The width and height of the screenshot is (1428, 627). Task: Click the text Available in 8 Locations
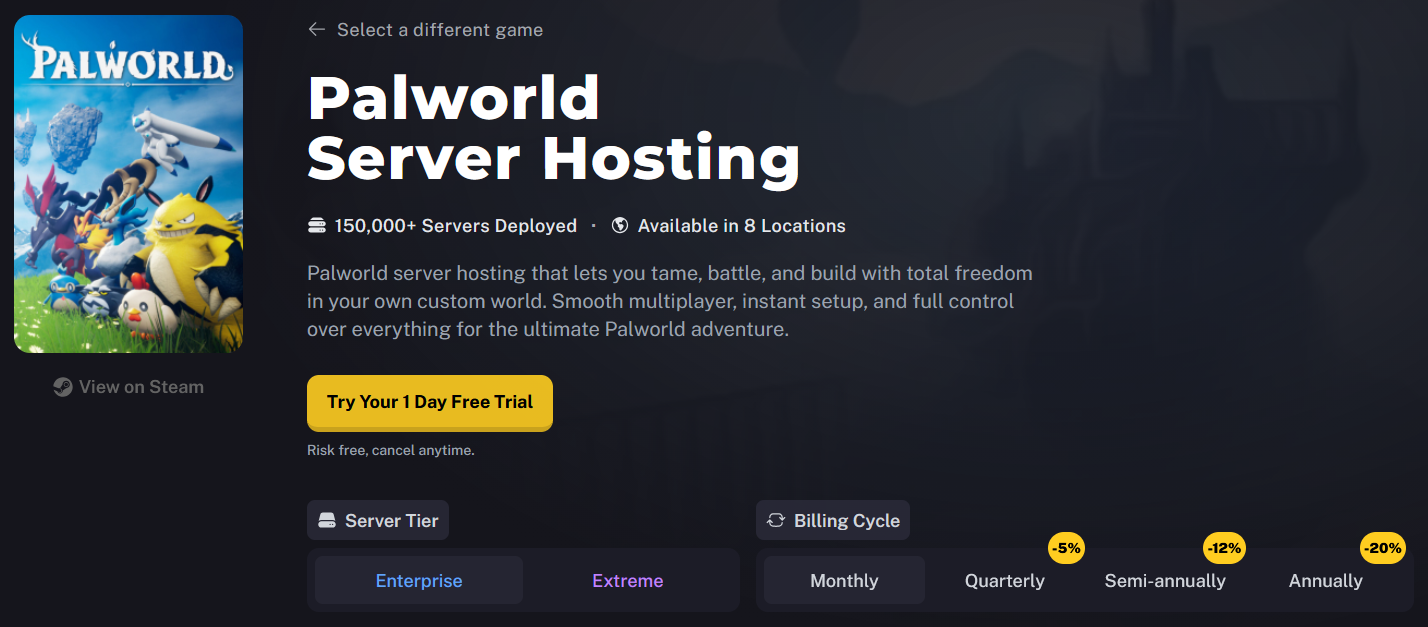click(x=742, y=226)
